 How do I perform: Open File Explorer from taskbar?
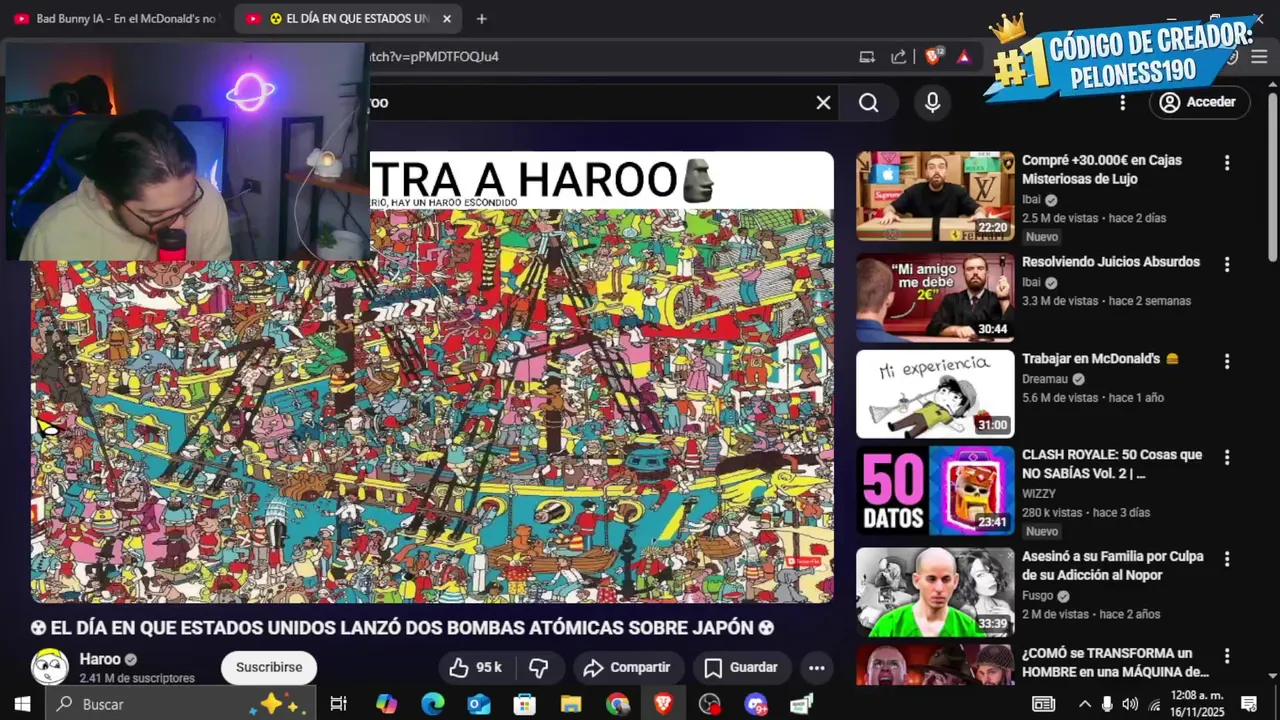pyautogui.click(x=571, y=704)
